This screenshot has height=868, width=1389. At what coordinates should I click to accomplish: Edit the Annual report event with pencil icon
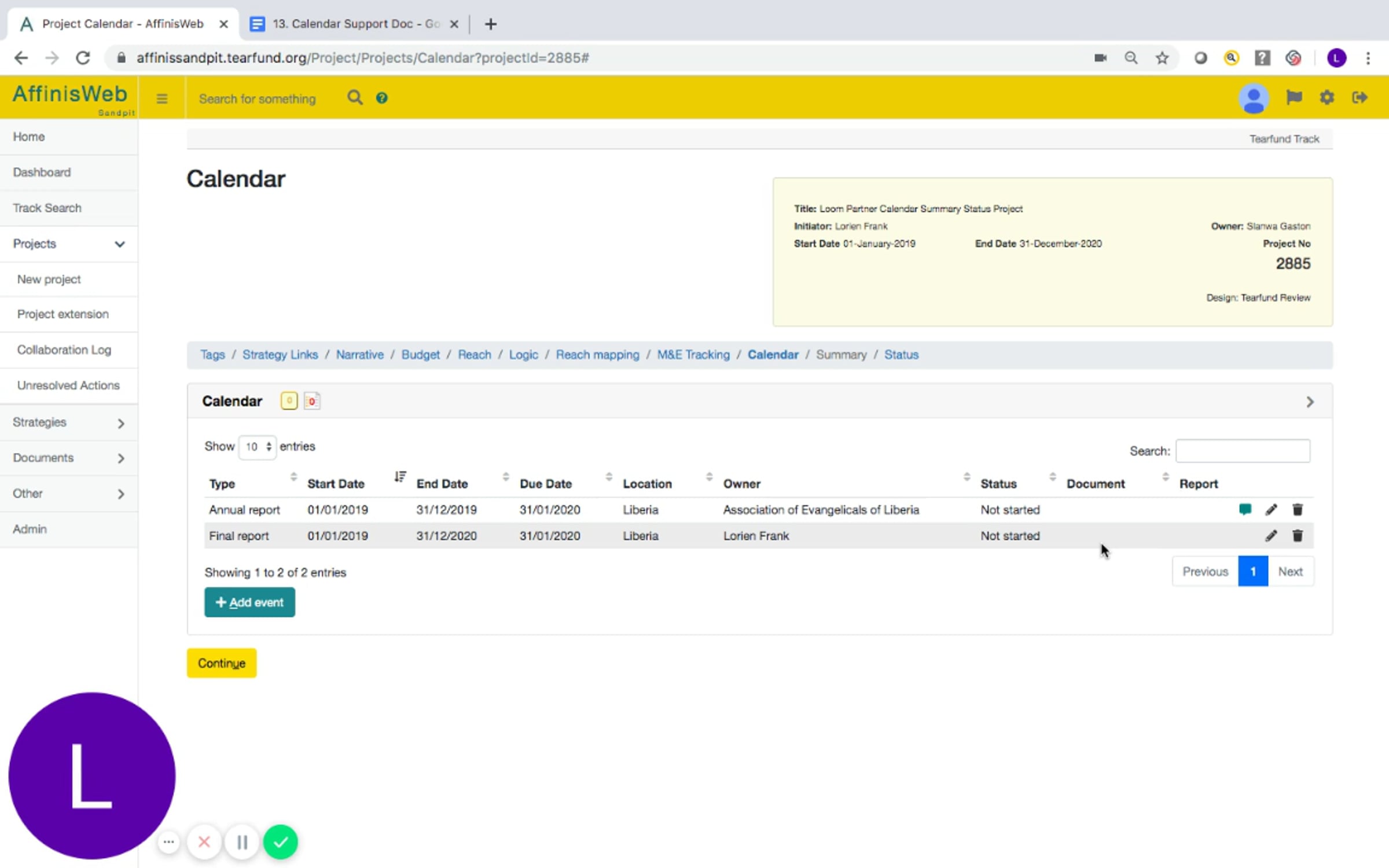click(1271, 509)
